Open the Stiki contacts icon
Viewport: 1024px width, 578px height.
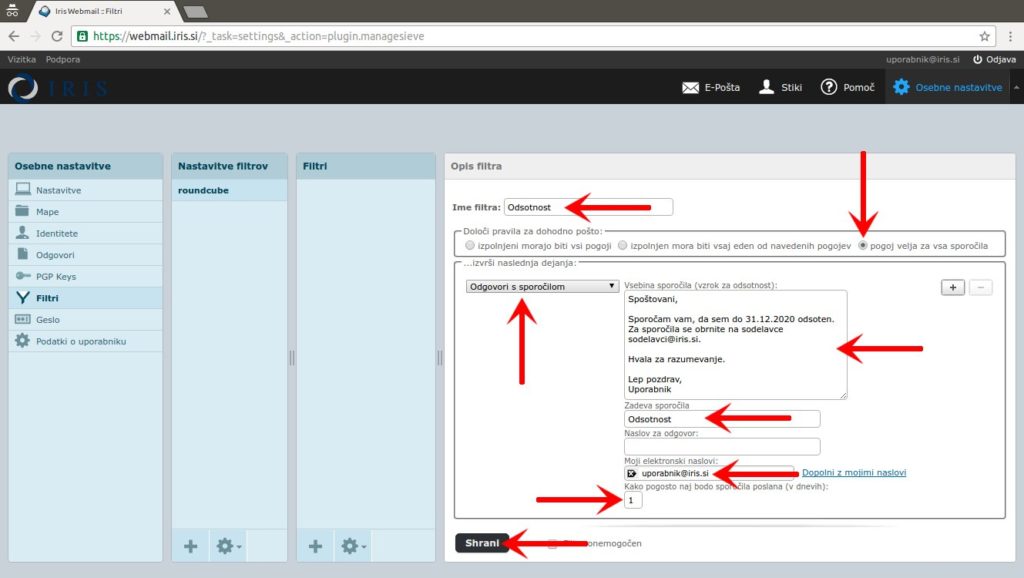pyautogui.click(x=767, y=87)
